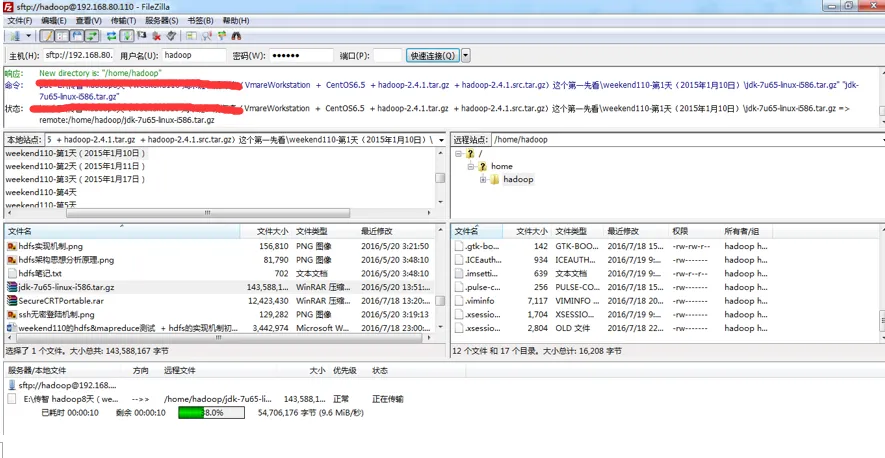885x458 pixels.
Task: Click the sftp server icon in queue
Action: [12, 385]
